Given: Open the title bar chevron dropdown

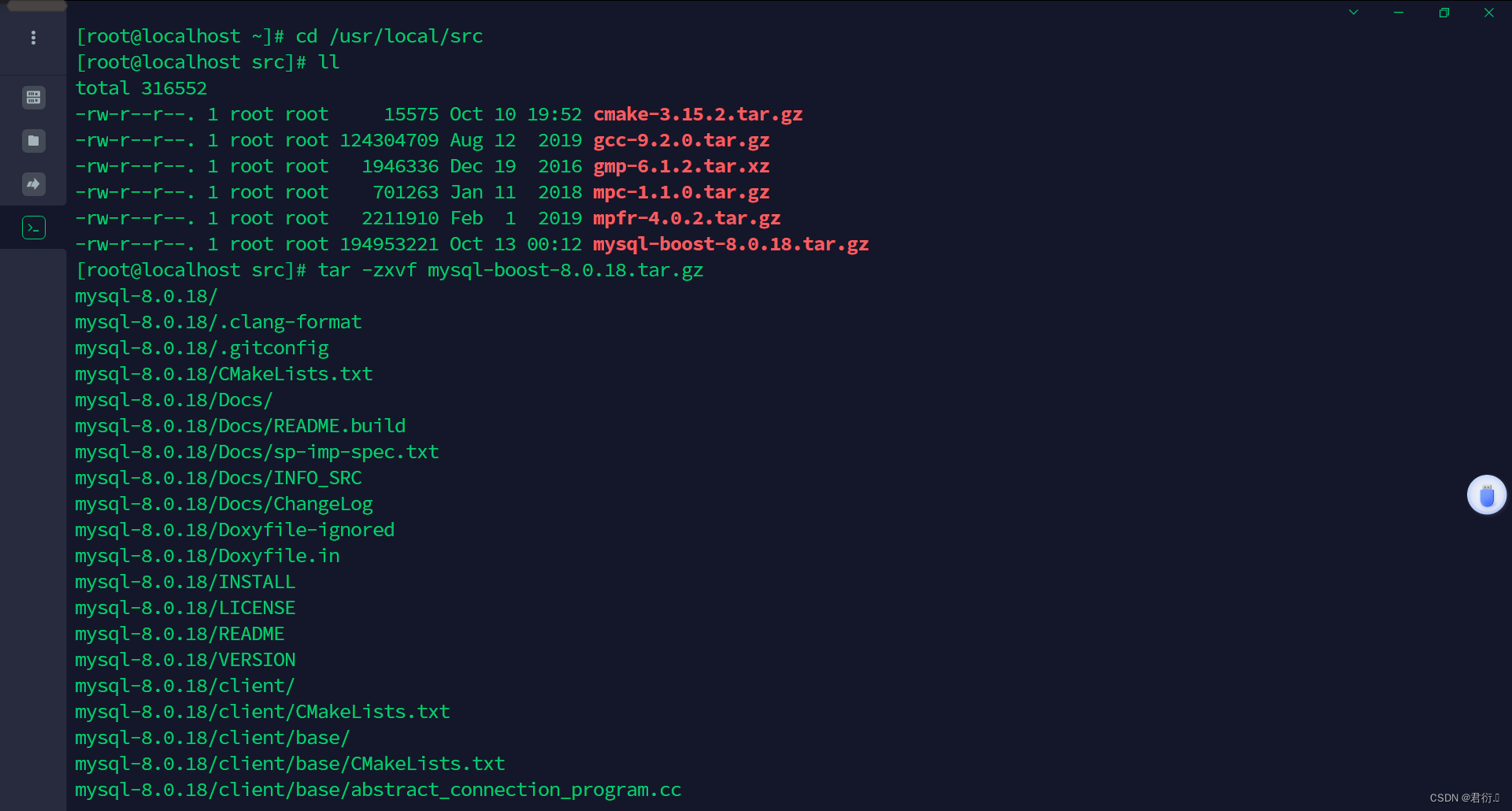Looking at the screenshot, I should tap(1354, 13).
